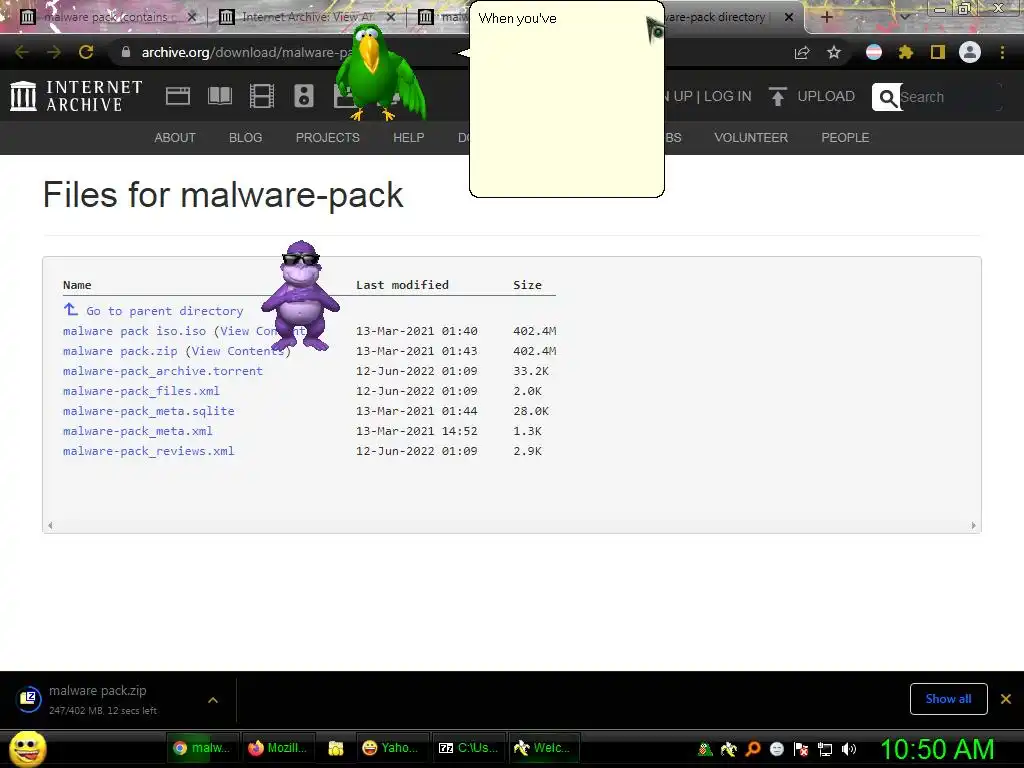Switch to Chrome 'malw...' taskbar button
This screenshot has height=768, width=1024.
click(202, 748)
